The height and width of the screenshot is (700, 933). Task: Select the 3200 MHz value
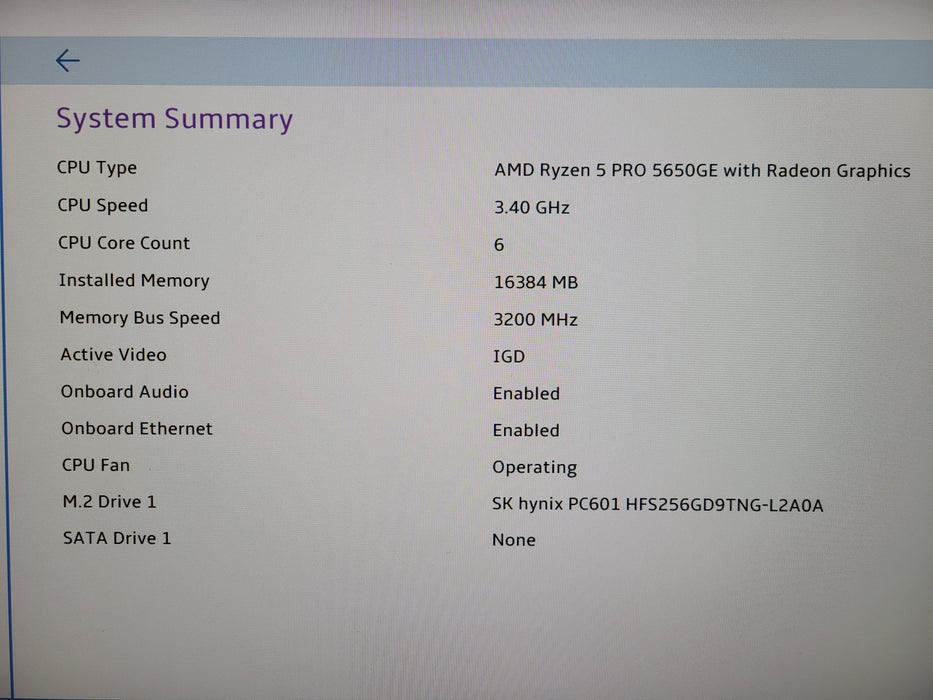tap(535, 320)
